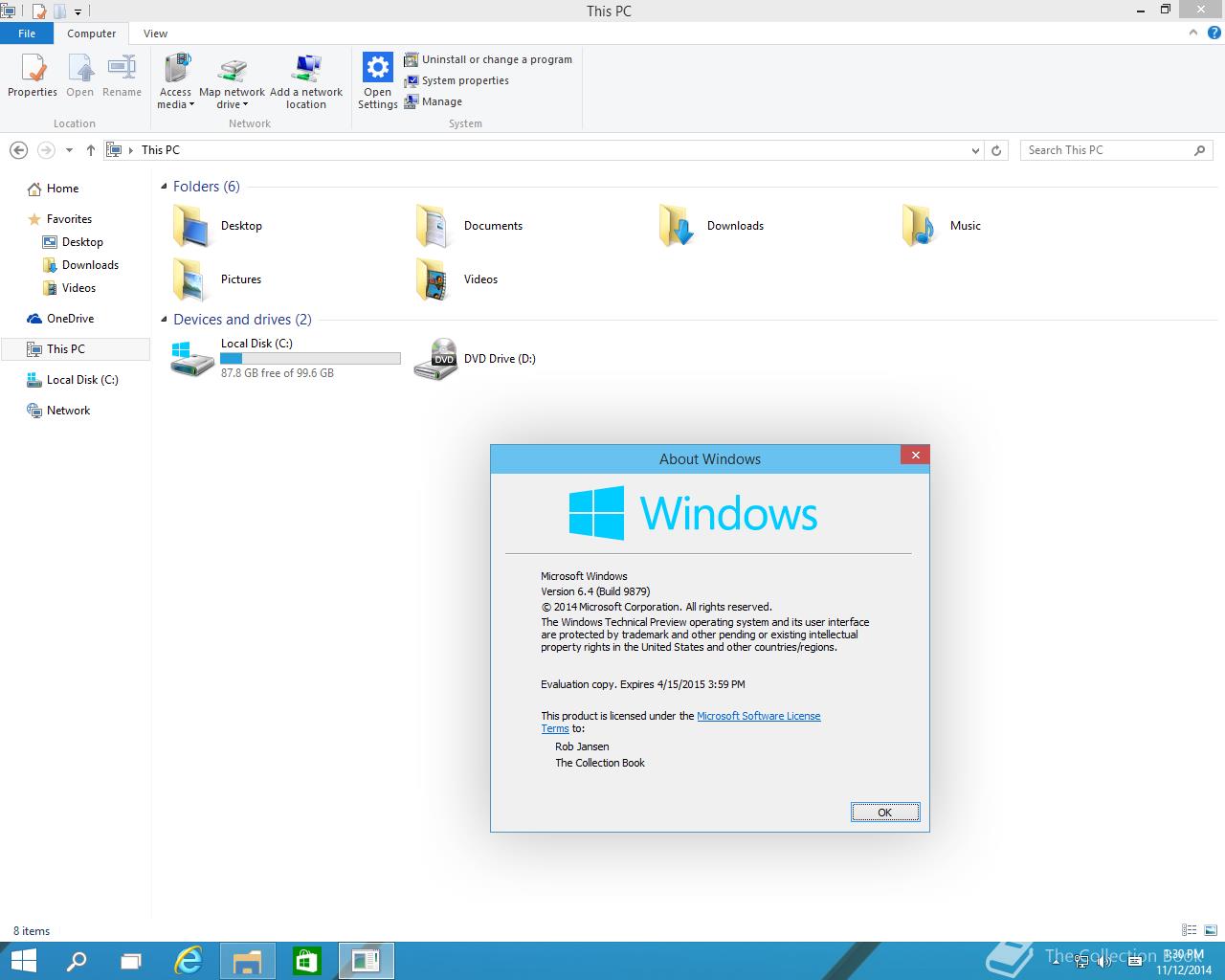Open taskbar Search magnifier
Viewport: 1225px width, 980px height.
pos(77,961)
